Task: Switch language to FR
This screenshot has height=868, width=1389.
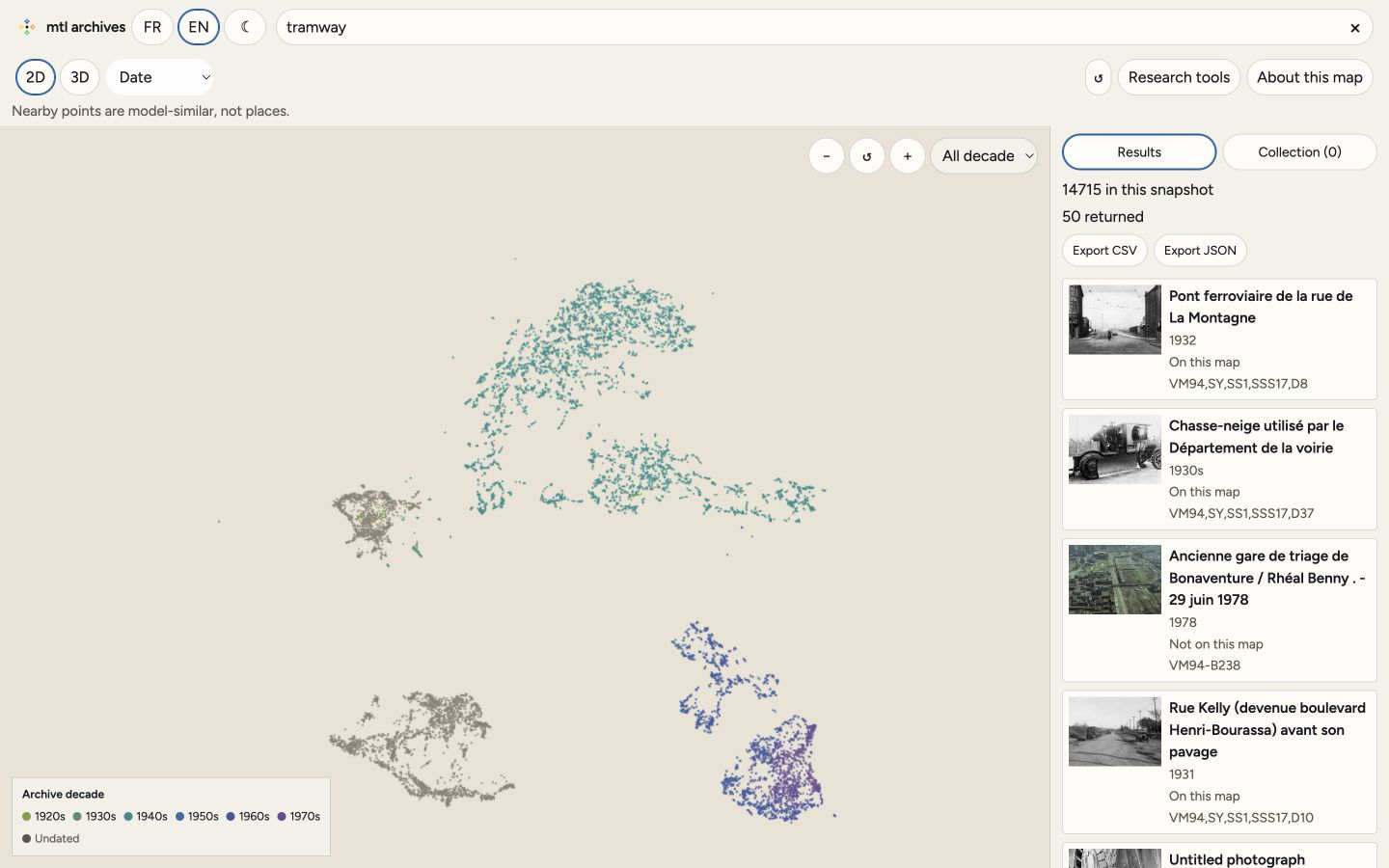Action: 152,27
